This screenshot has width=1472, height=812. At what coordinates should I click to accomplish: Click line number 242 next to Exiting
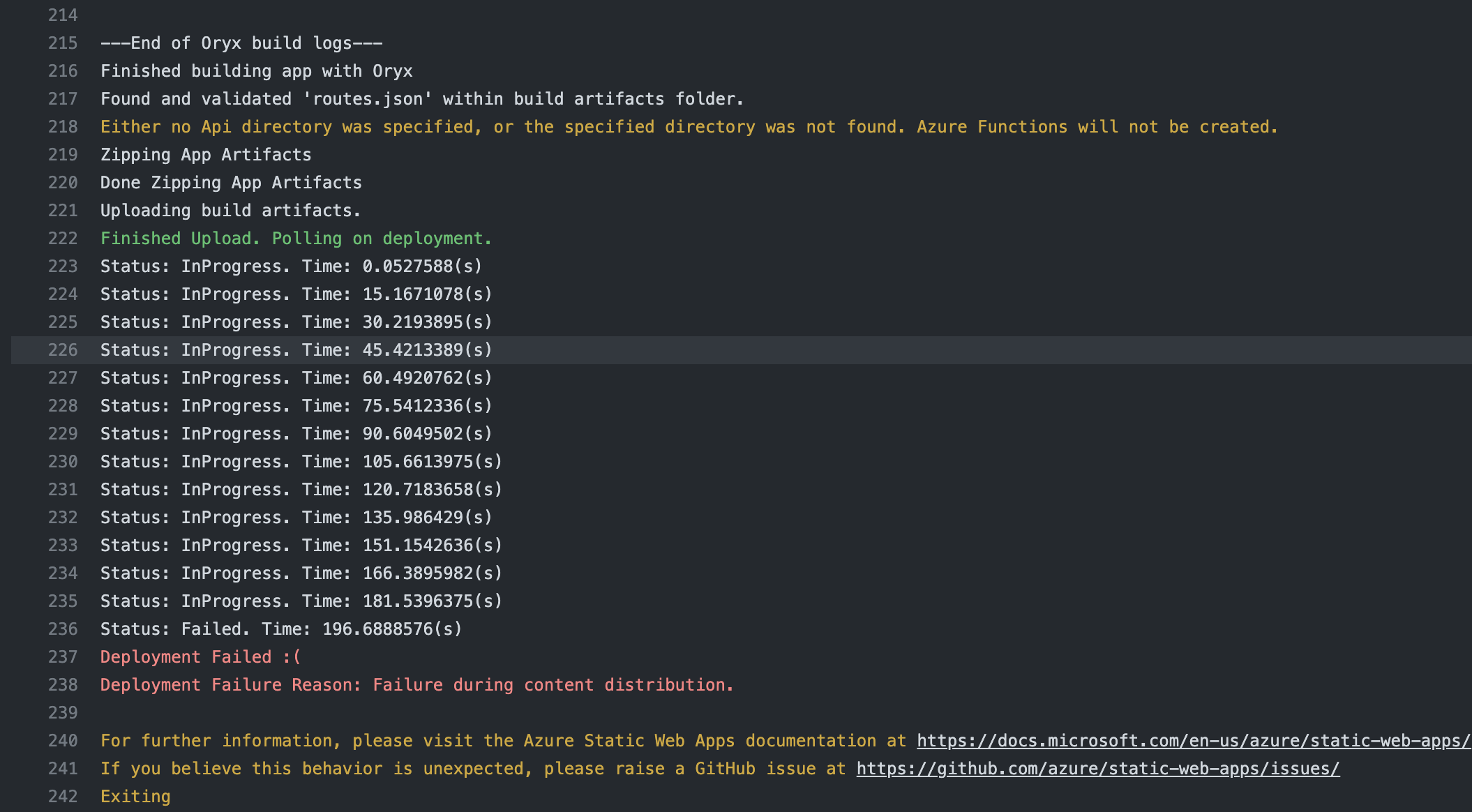click(x=62, y=796)
